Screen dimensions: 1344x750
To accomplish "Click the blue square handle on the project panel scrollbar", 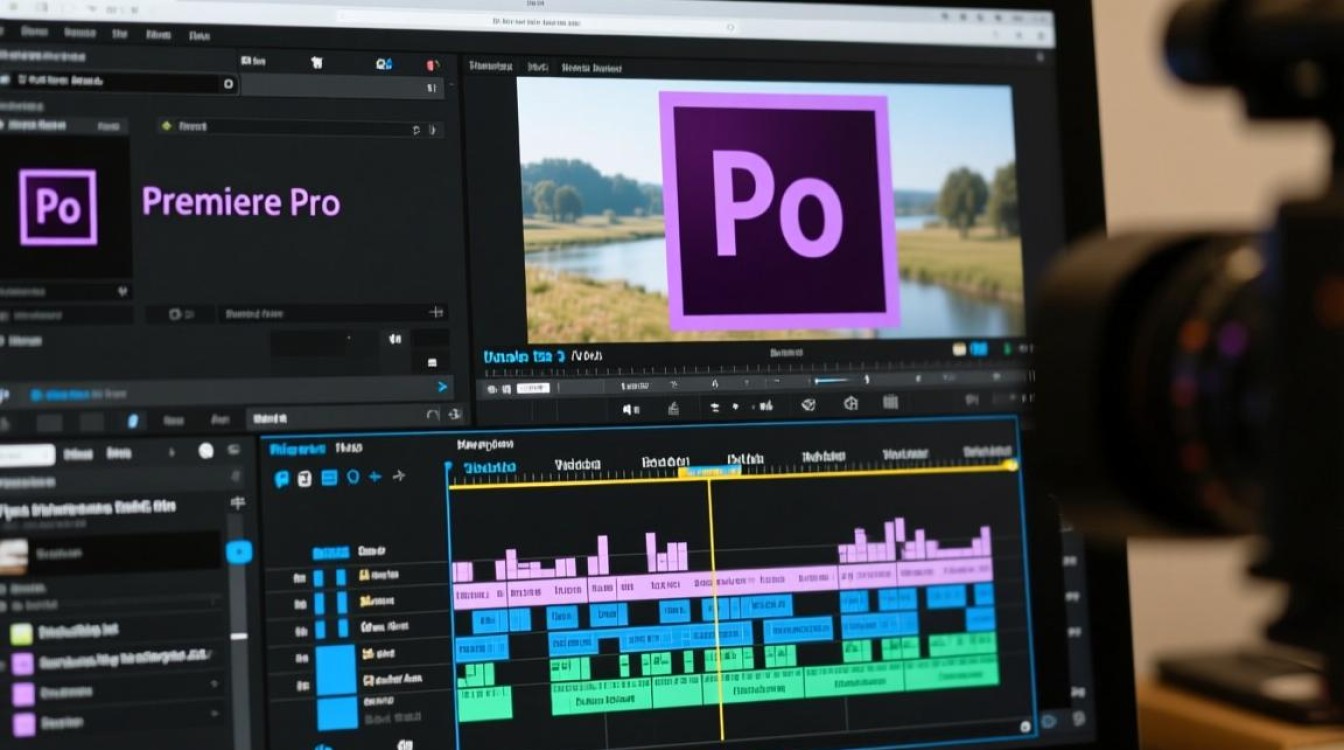I will click(x=239, y=552).
